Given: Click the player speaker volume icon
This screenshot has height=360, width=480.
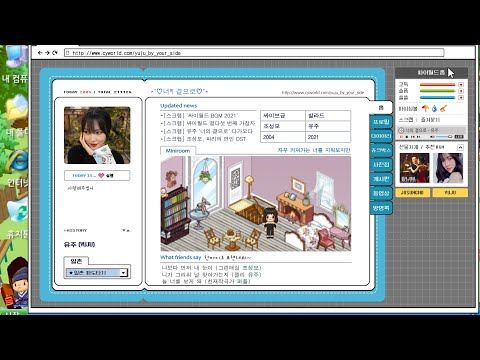Looking at the screenshot, I should pos(432,137).
